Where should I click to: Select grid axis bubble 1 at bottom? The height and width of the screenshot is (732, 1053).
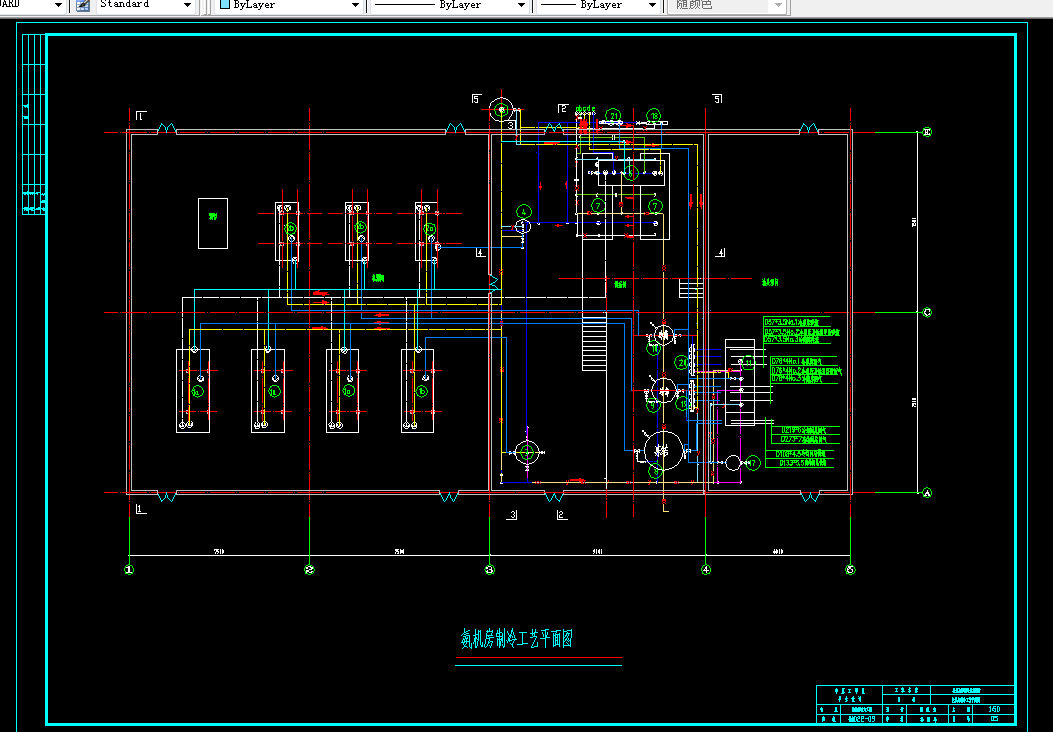(129, 569)
